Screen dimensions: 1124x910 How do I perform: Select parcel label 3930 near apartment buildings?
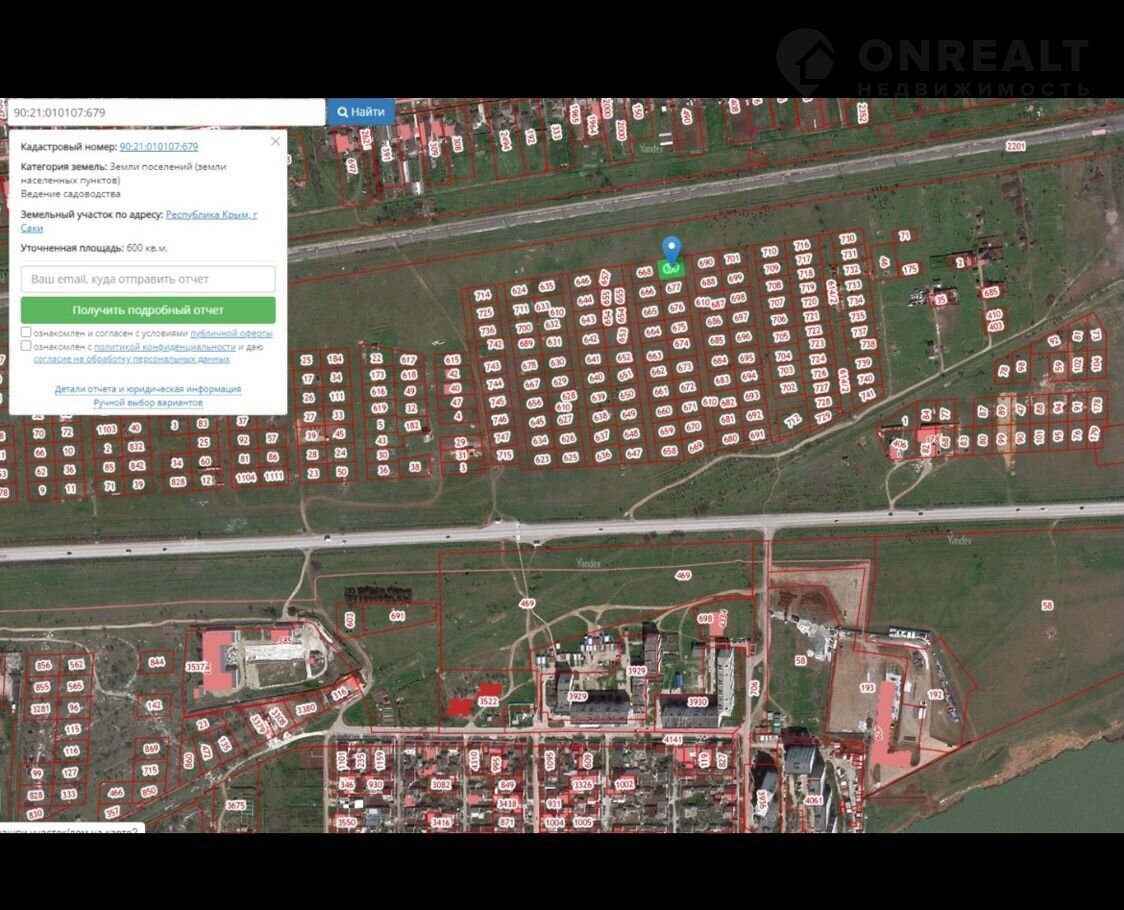pos(697,702)
